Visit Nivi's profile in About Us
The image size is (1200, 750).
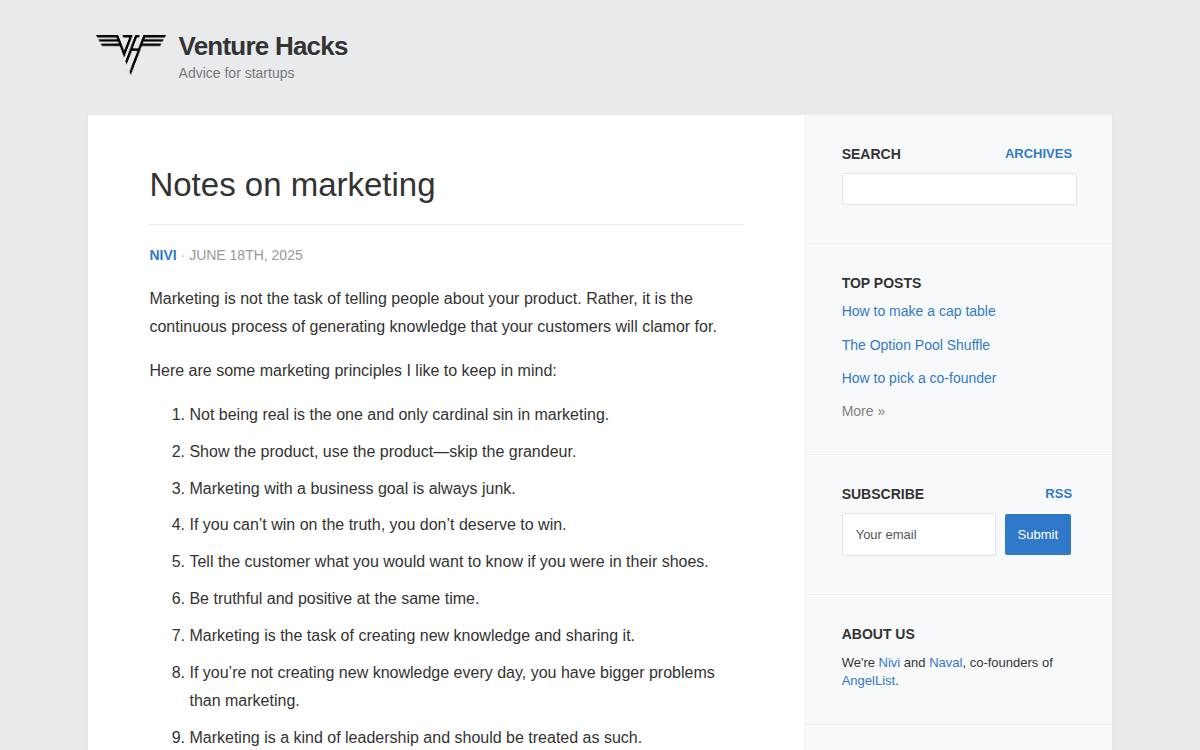point(889,662)
